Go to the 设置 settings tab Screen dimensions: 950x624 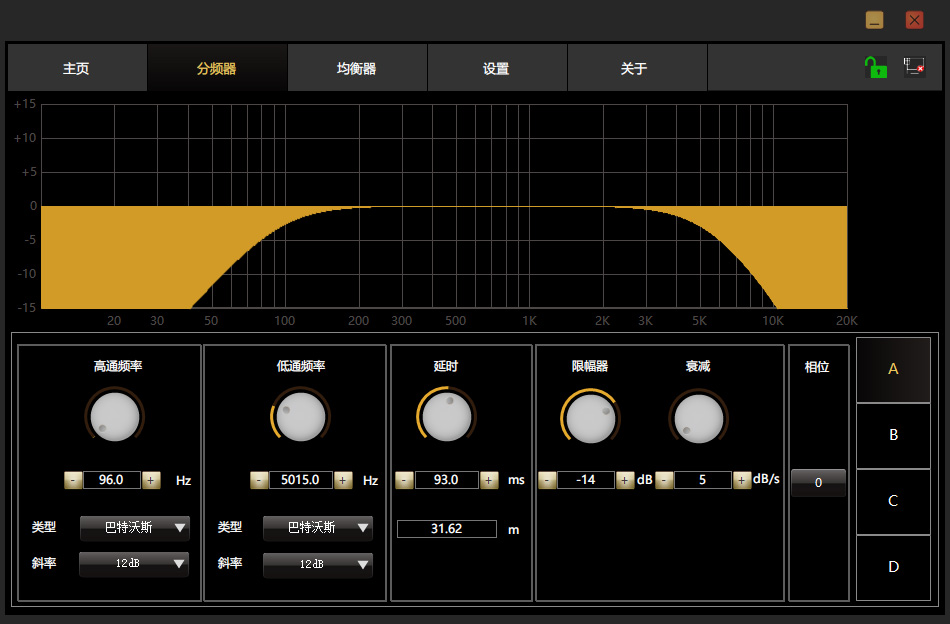(496, 69)
